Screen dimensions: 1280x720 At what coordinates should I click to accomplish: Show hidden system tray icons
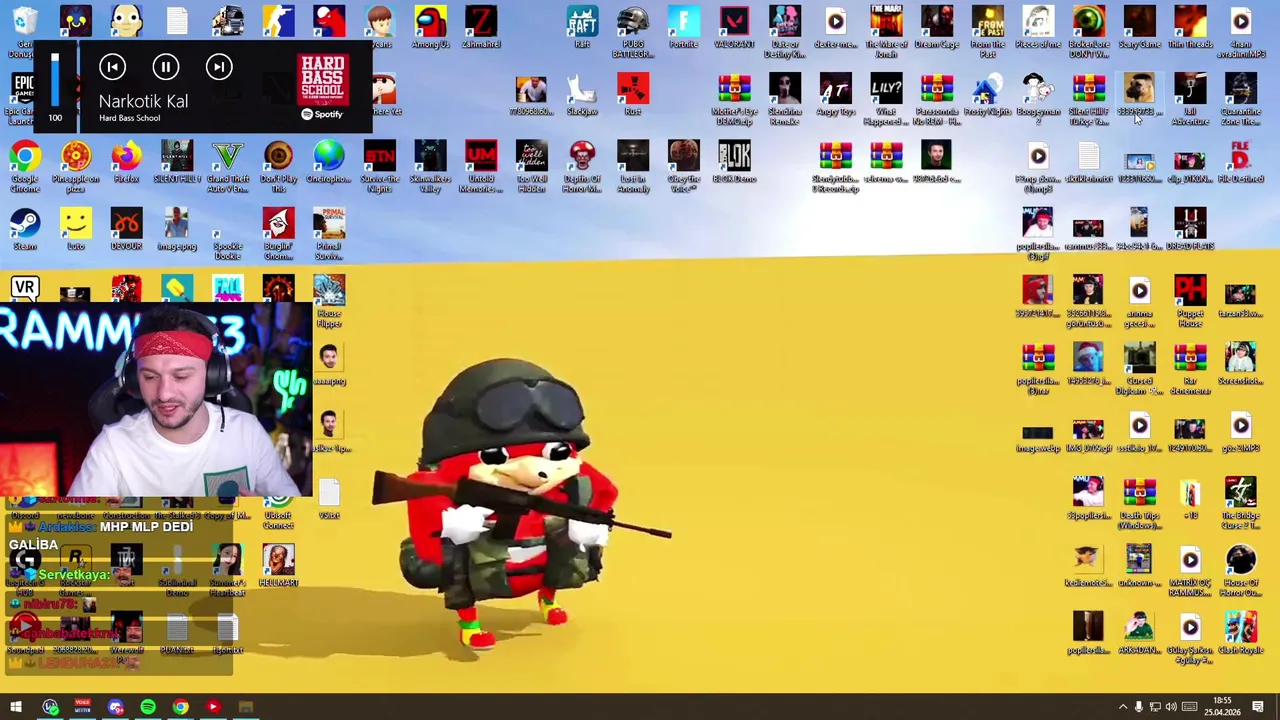click(1122, 707)
